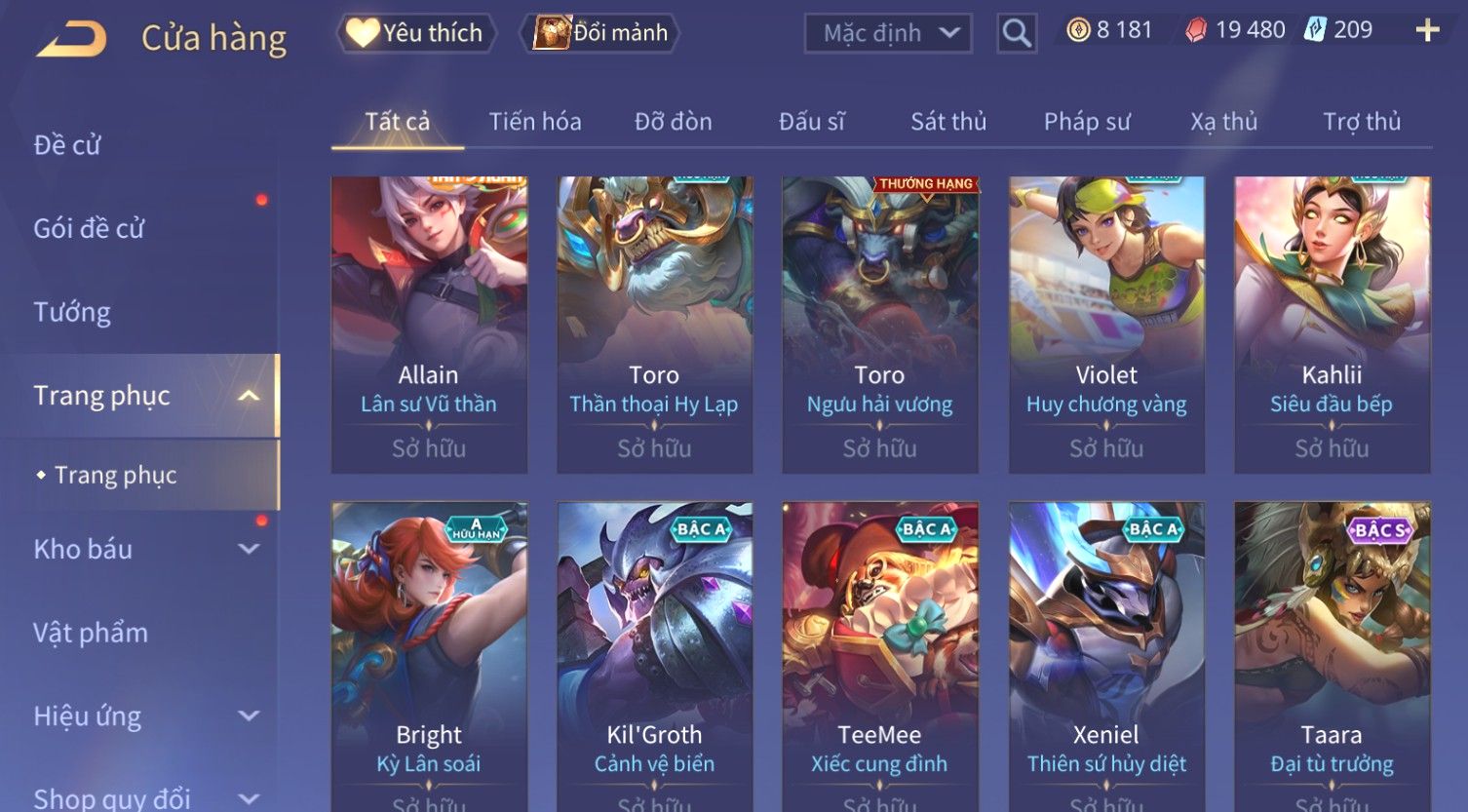The width and height of the screenshot is (1468, 812).
Task: Open the search magnifier icon
Action: click(1017, 33)
